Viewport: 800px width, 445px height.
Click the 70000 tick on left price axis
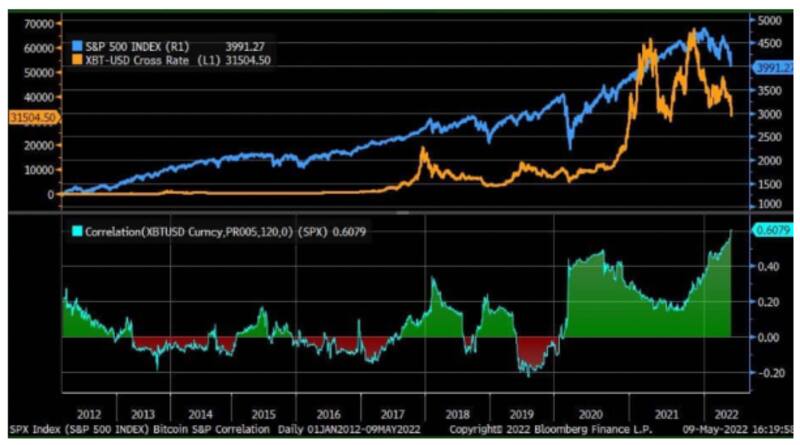click(x=37, y=22)
